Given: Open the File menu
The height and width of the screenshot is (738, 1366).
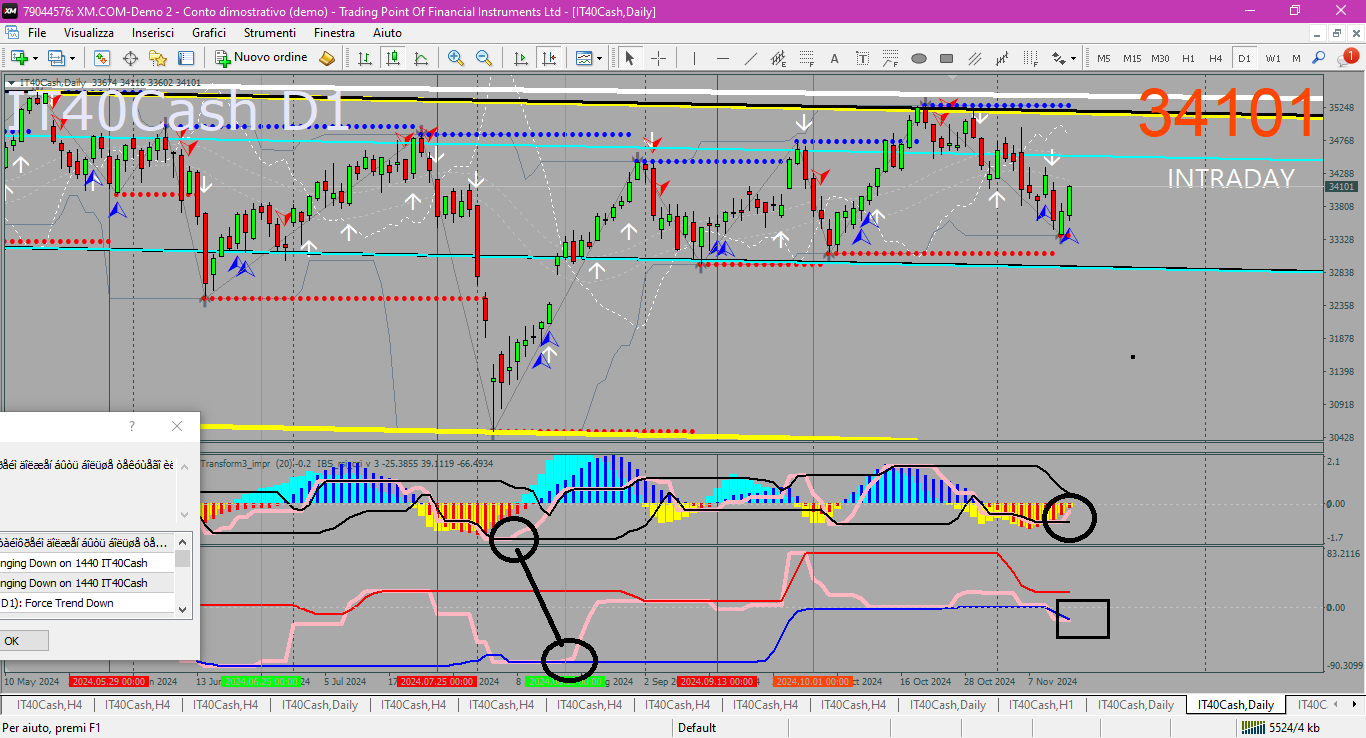Looking at the screenshot, I should (x=37, y=33).
